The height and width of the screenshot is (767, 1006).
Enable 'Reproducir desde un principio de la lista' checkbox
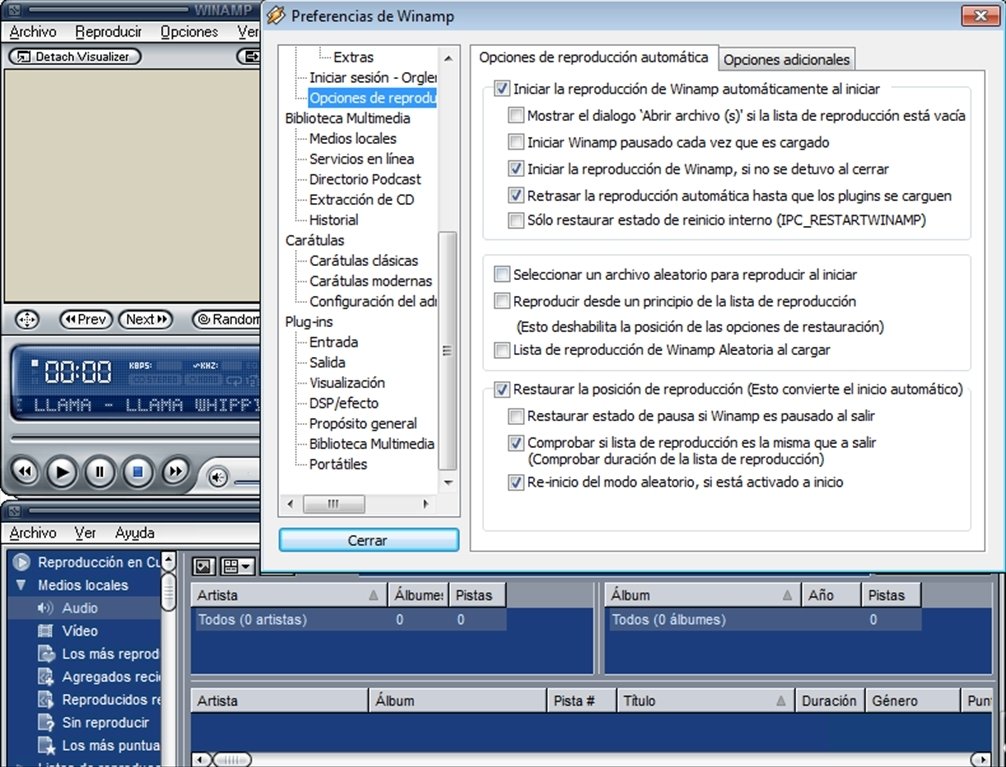(x=502, y=301)
